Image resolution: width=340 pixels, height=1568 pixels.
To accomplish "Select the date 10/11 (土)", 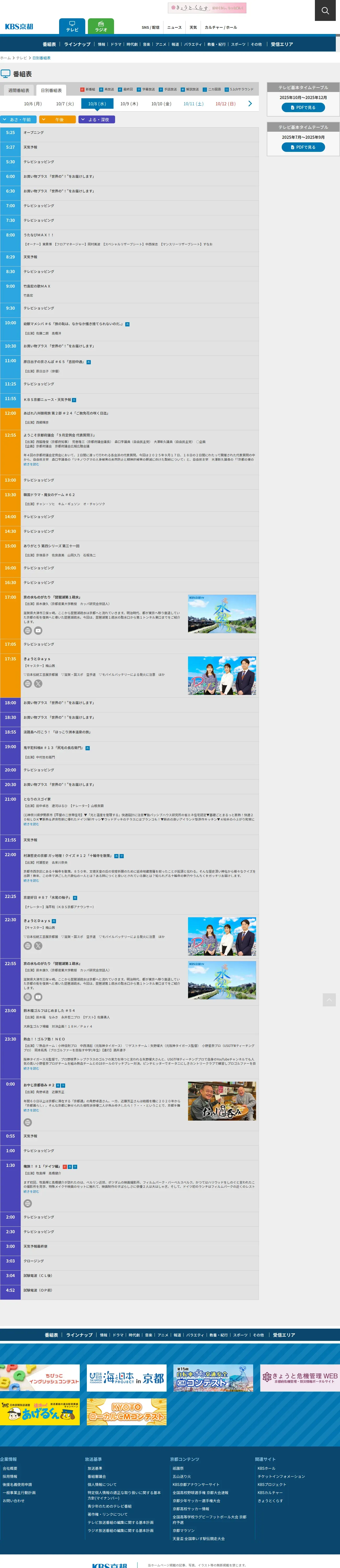I will tap(193, 104).
